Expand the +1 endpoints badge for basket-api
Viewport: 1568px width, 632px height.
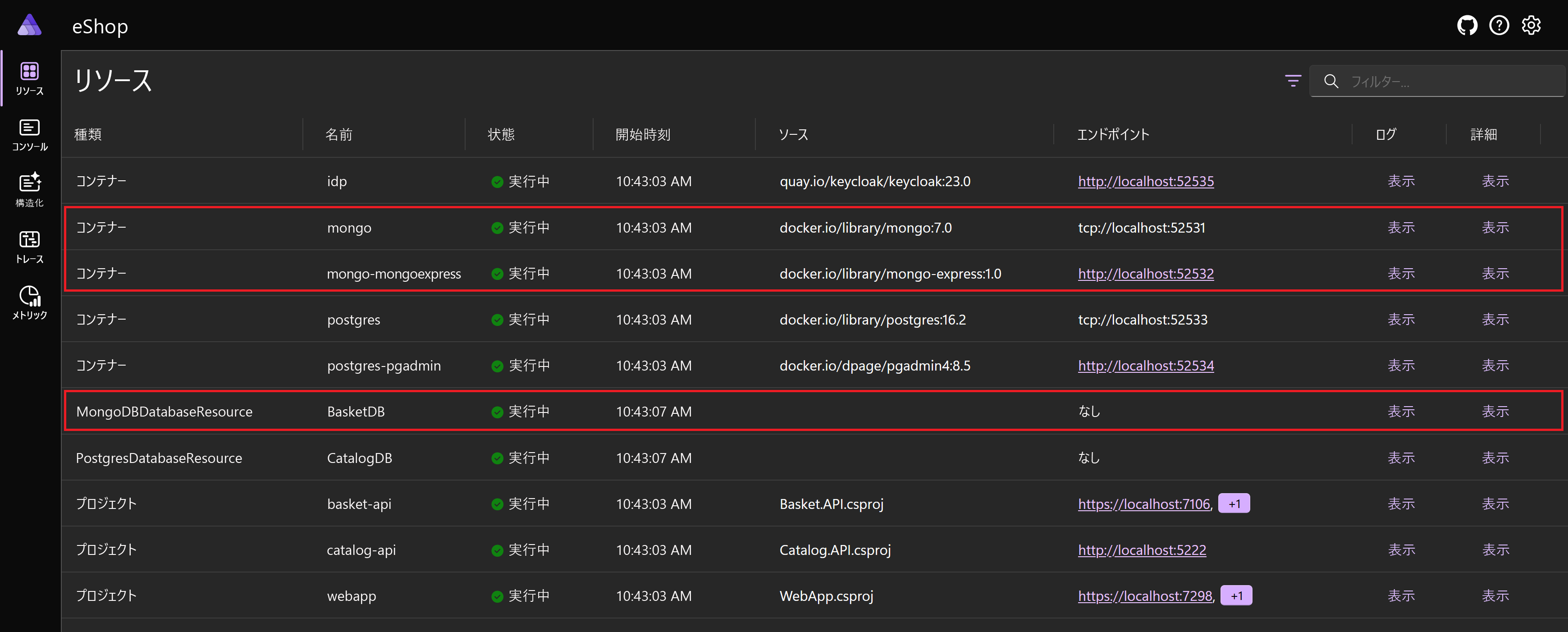pos(1234,504)
